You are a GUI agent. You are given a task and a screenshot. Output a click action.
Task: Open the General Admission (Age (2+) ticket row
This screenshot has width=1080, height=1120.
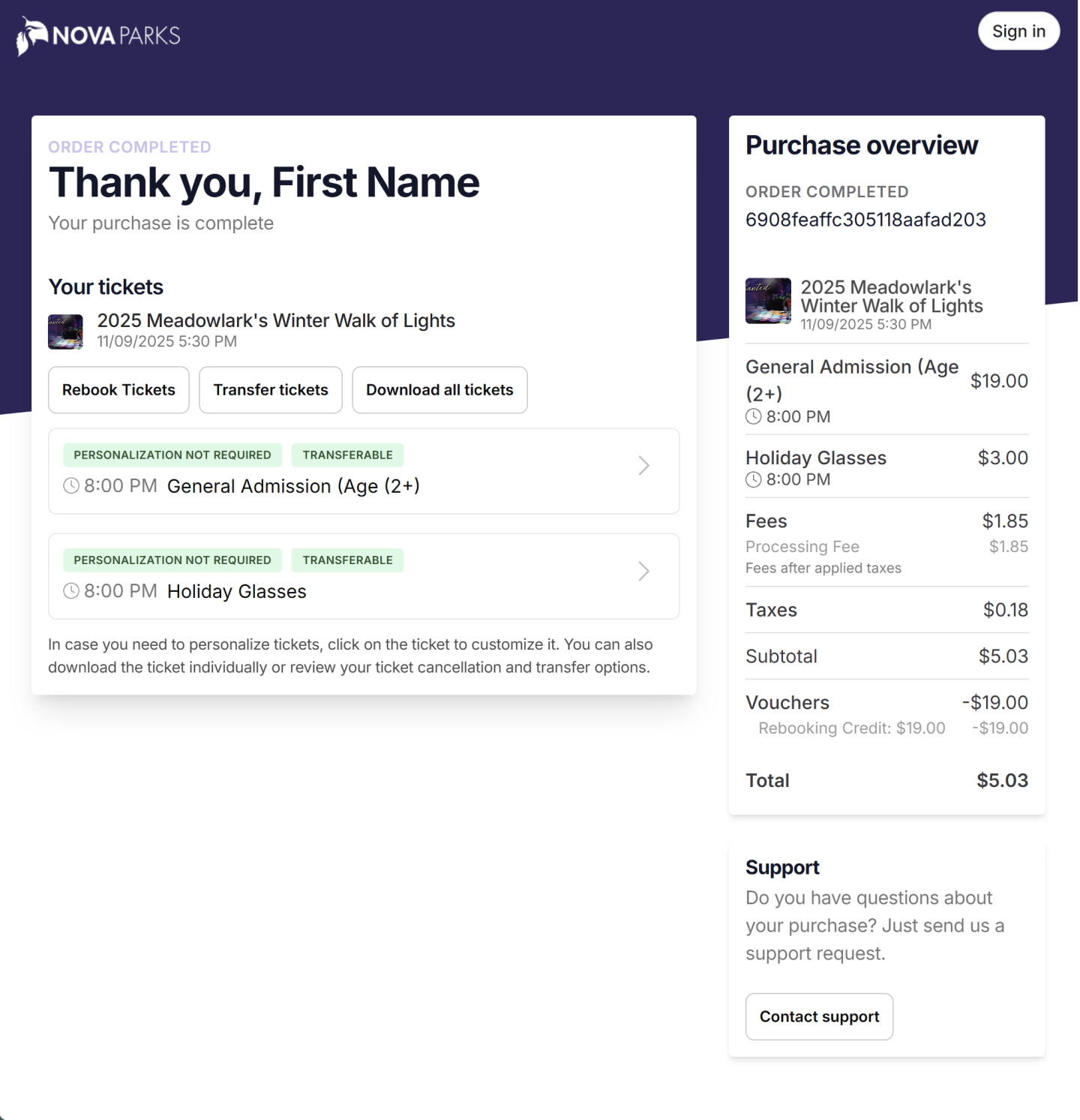click(x=293, y=487)
